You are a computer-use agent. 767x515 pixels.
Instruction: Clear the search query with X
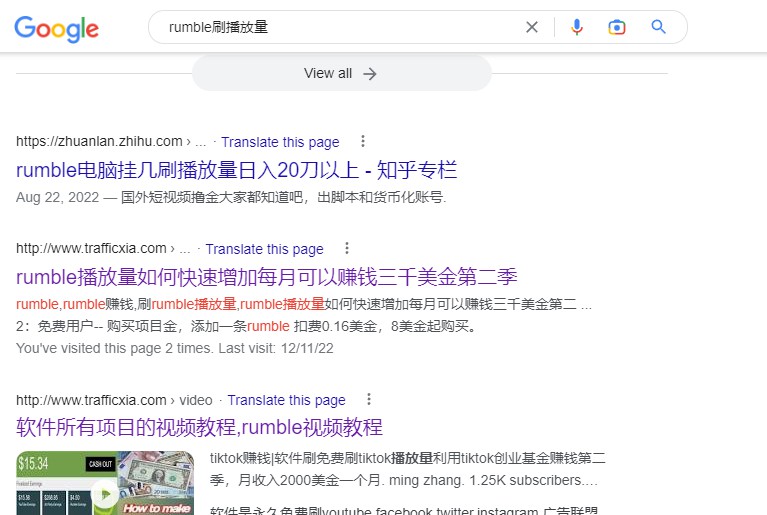(x=532, y=27)
